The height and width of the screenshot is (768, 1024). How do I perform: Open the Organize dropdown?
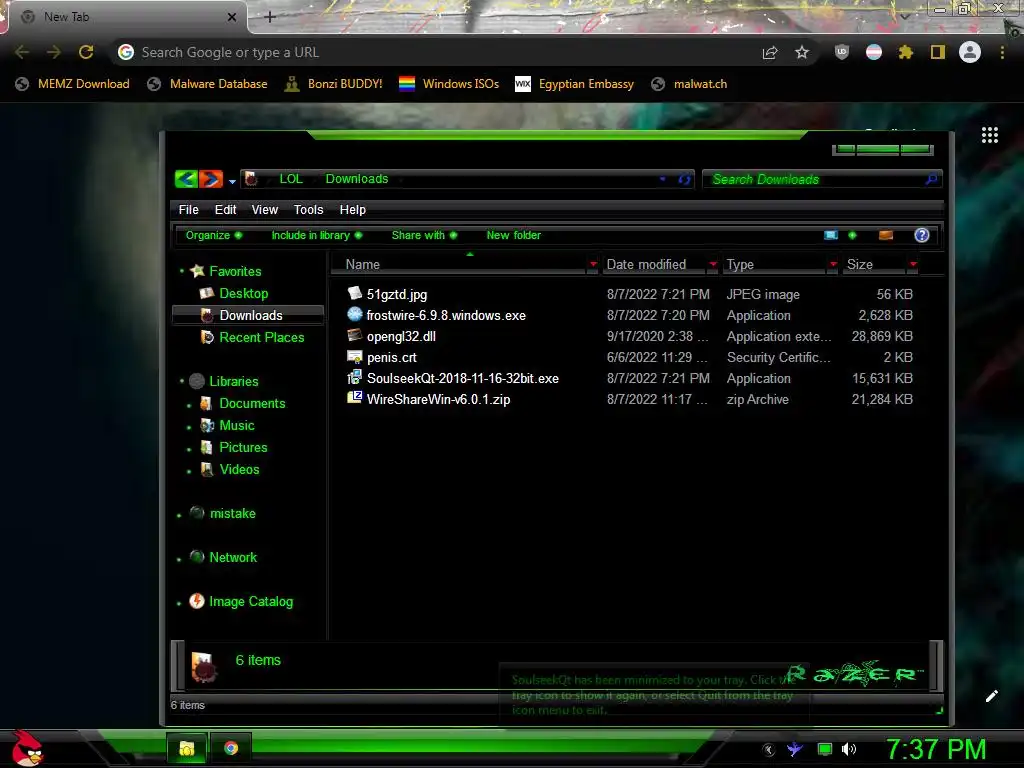click(214, 235)
